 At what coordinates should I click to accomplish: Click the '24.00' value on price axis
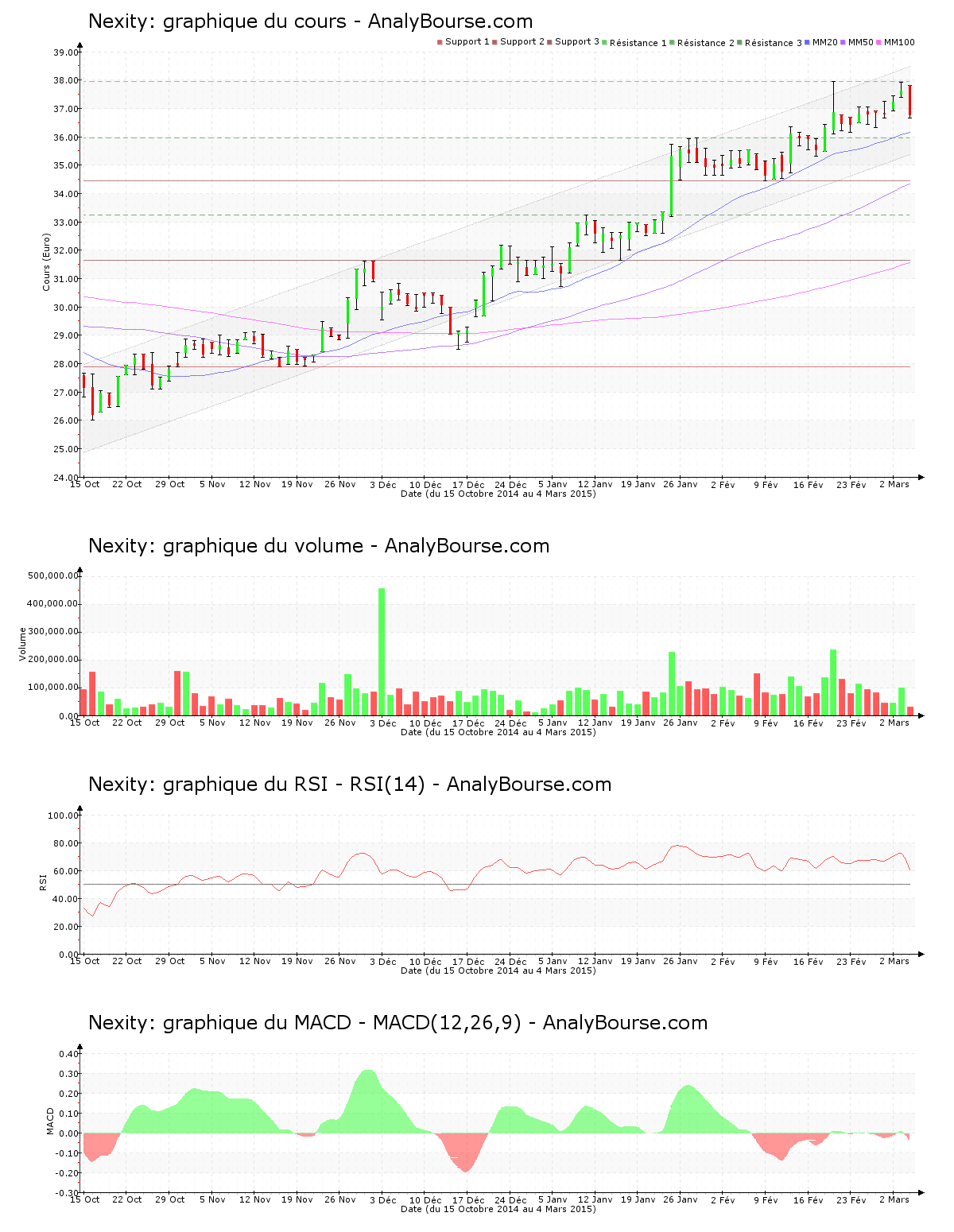pyautogui.click(x=66, y=478)
